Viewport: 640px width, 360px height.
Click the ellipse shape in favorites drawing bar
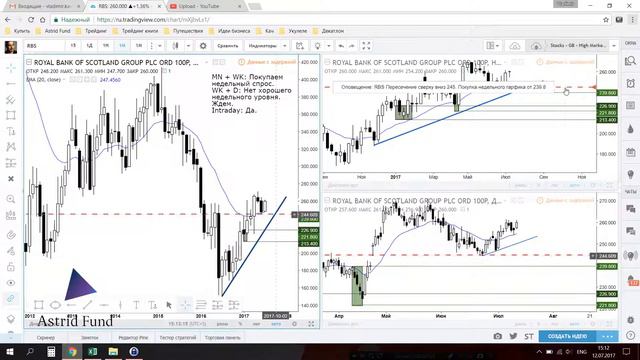coord(55,305)
